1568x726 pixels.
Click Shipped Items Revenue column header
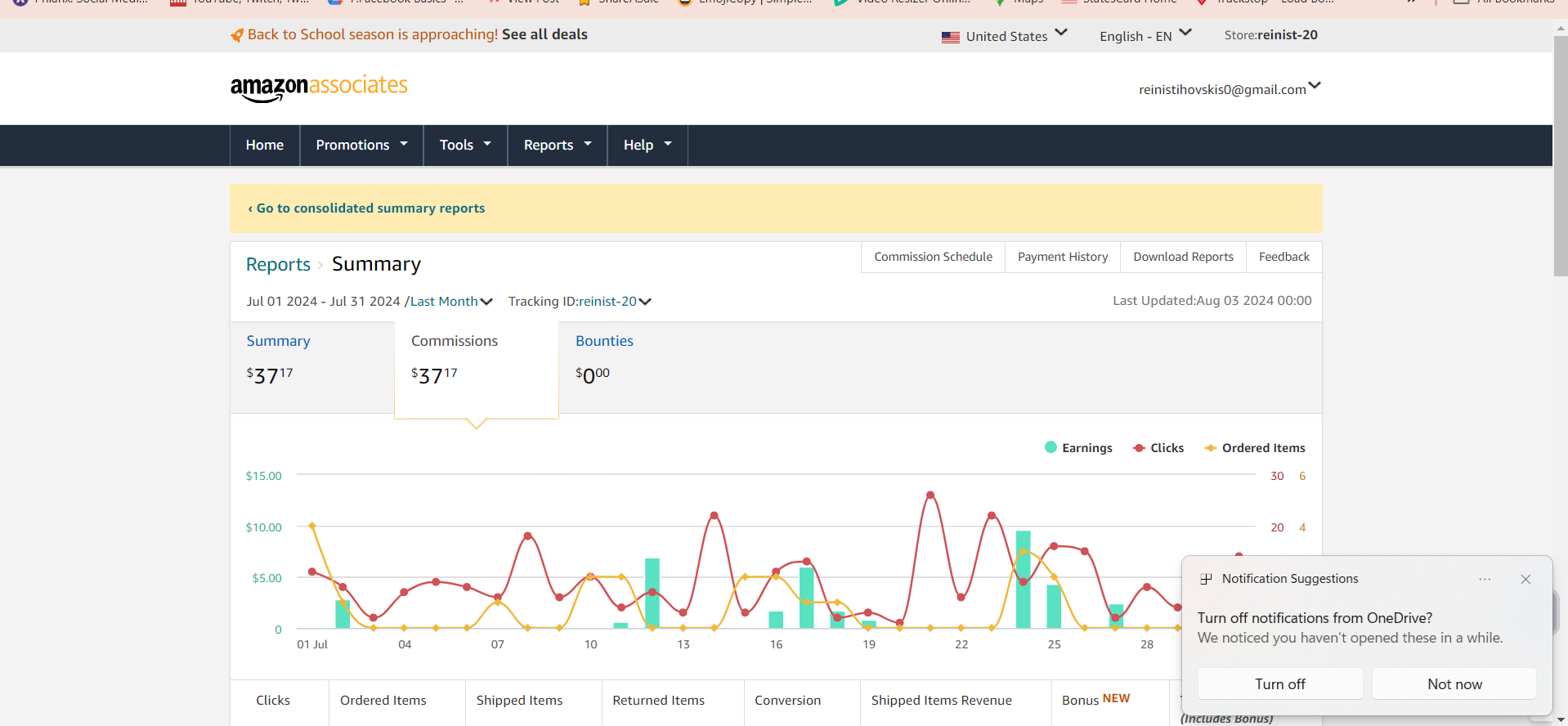tap(942, 701)
